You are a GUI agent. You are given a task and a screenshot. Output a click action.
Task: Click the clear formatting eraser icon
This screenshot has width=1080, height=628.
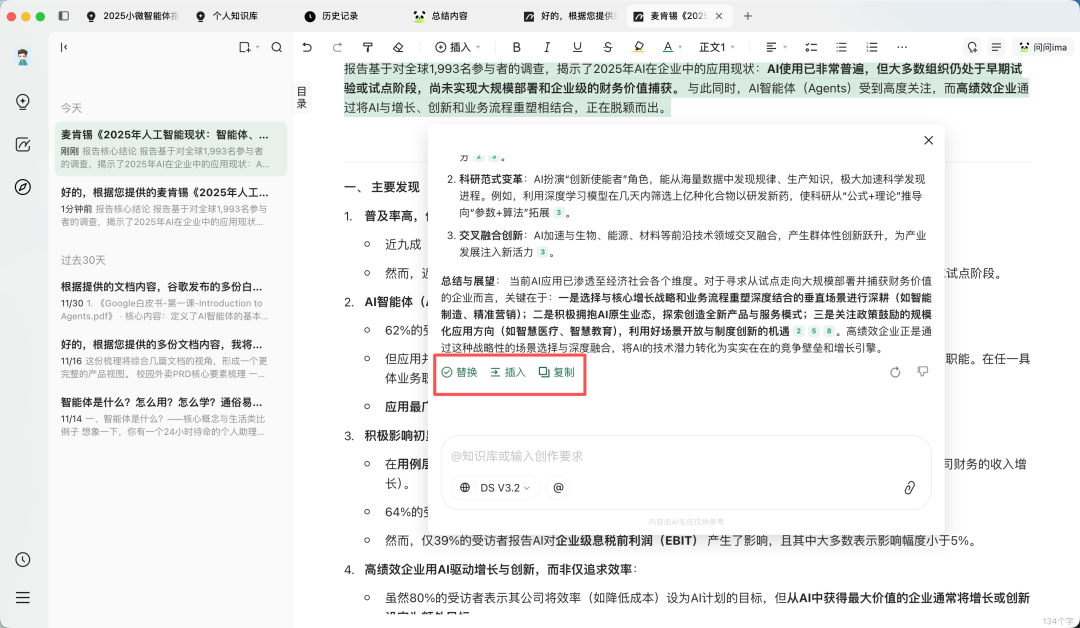click(399, 46)
